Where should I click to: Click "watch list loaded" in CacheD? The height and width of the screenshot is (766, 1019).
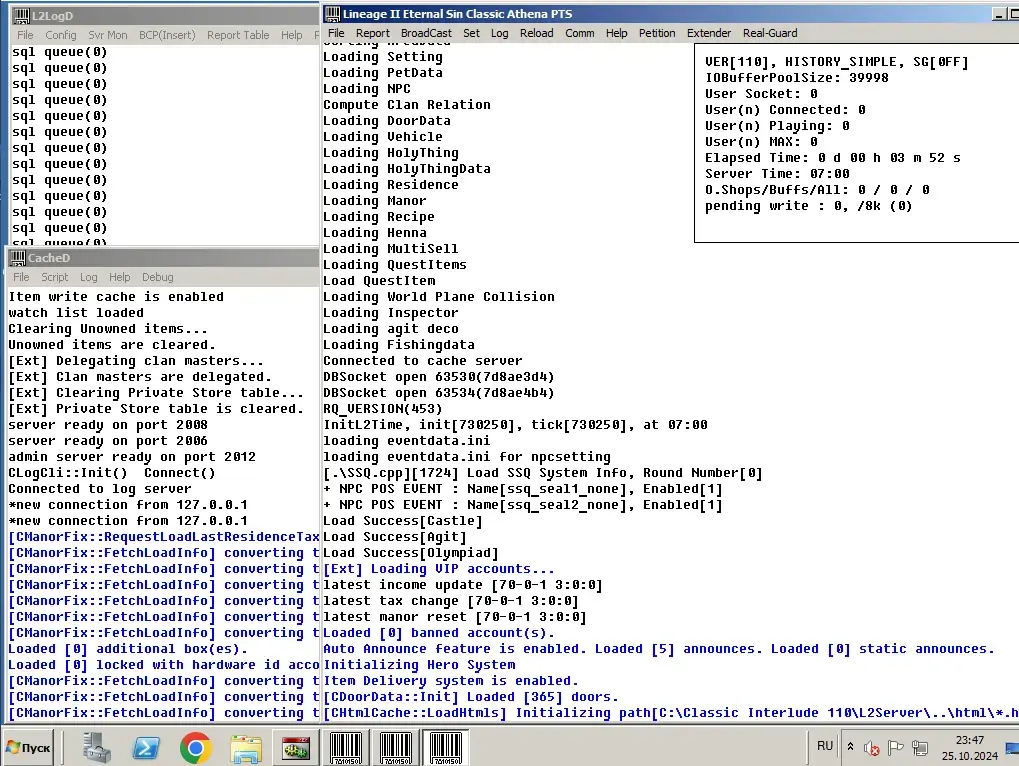coord(76,313)
